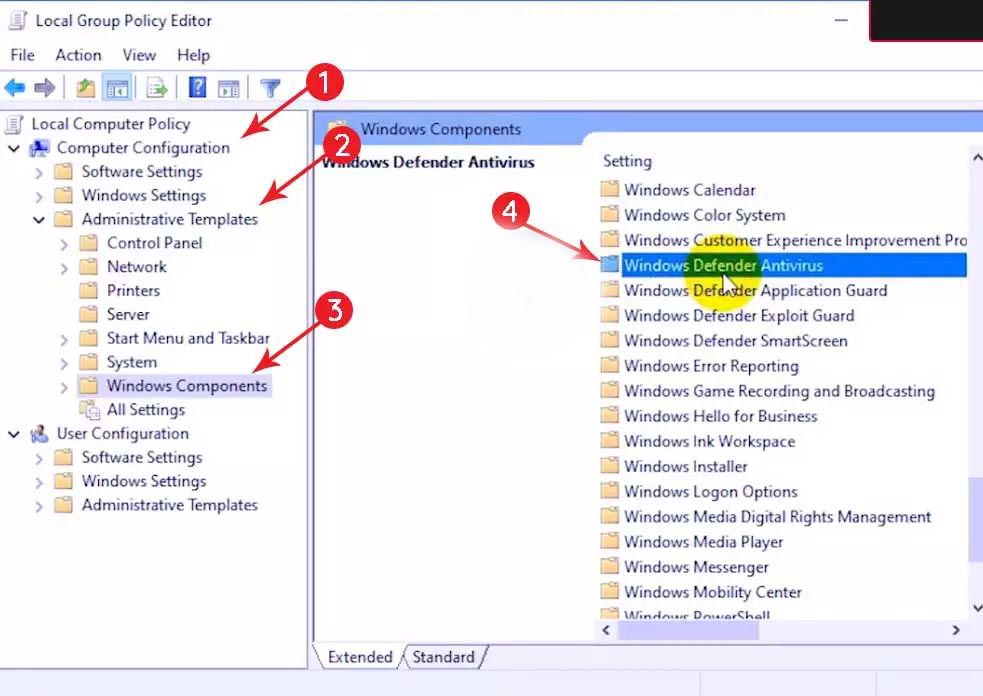Click the User Configuration user icon

pos(39,434)
